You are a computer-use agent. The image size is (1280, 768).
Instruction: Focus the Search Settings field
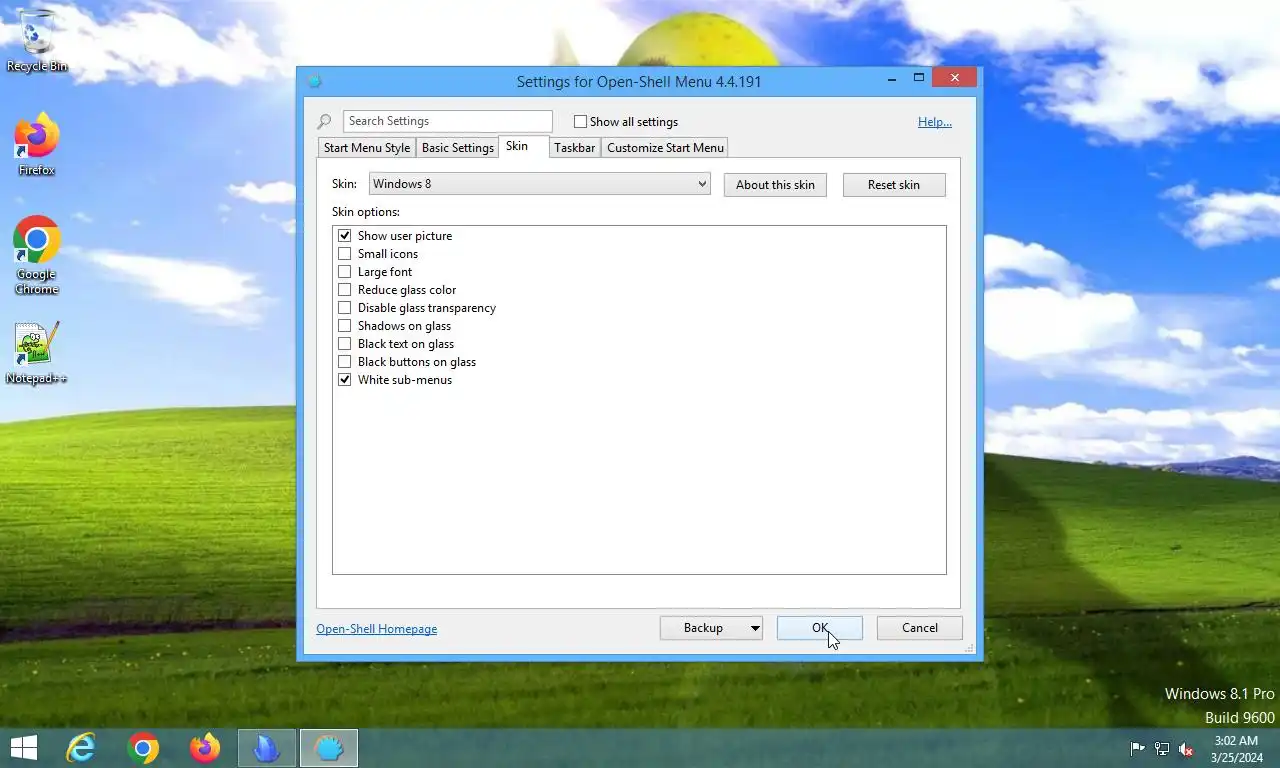[448, 121]
